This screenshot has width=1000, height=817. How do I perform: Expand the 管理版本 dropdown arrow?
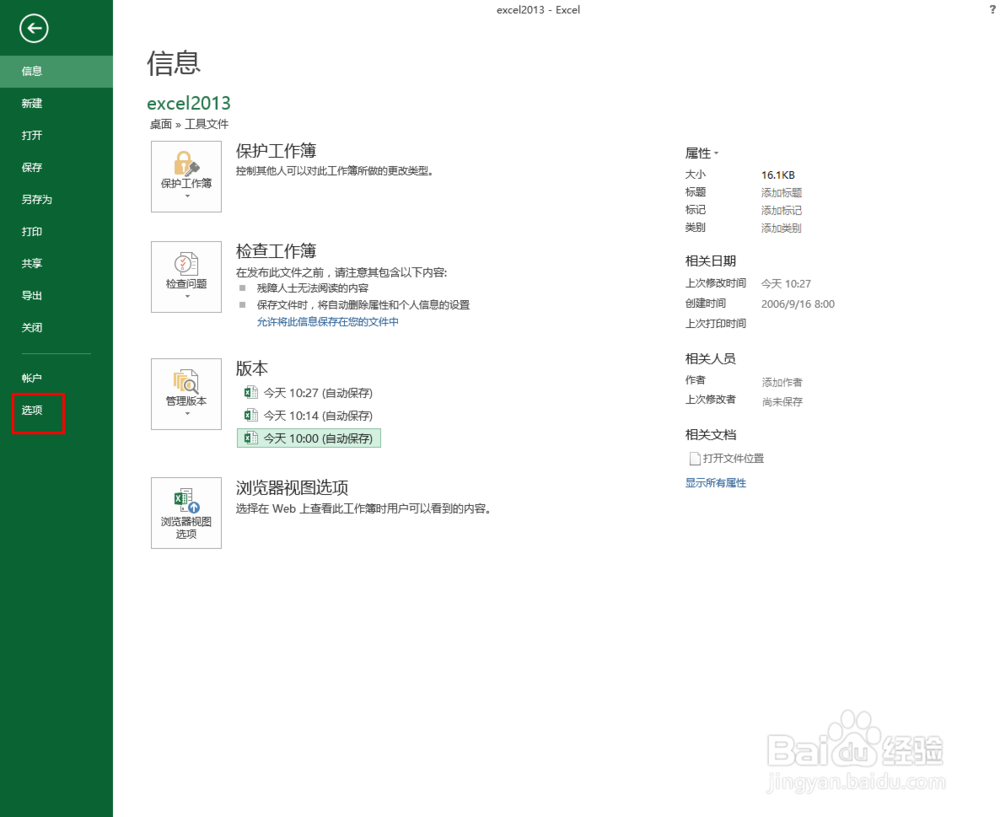click(x=186, y=415)
